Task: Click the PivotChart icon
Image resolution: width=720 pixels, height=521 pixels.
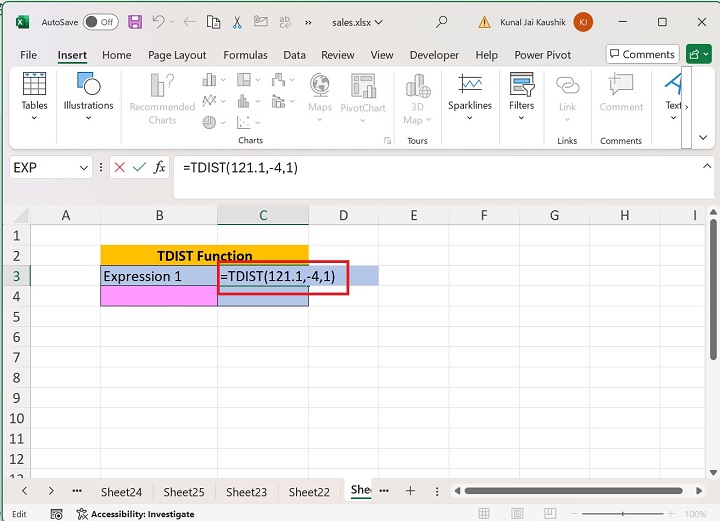Action: point(363,86)
